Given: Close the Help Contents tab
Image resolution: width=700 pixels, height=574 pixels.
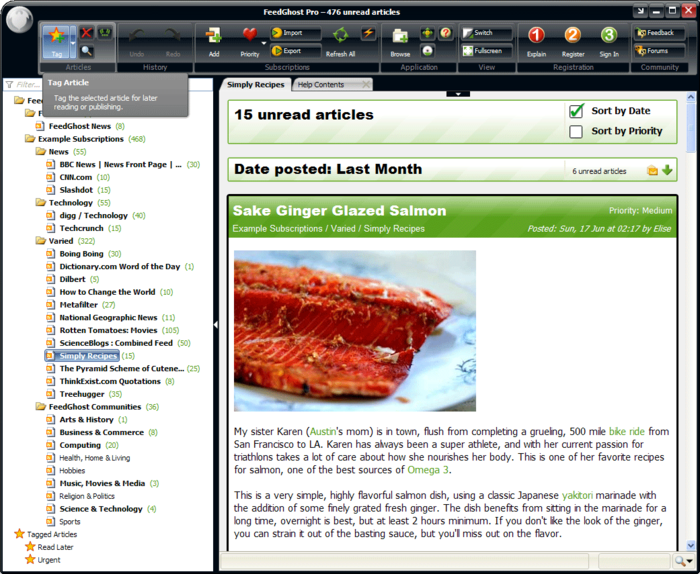Looking at the screenshot, I should 366,84.
